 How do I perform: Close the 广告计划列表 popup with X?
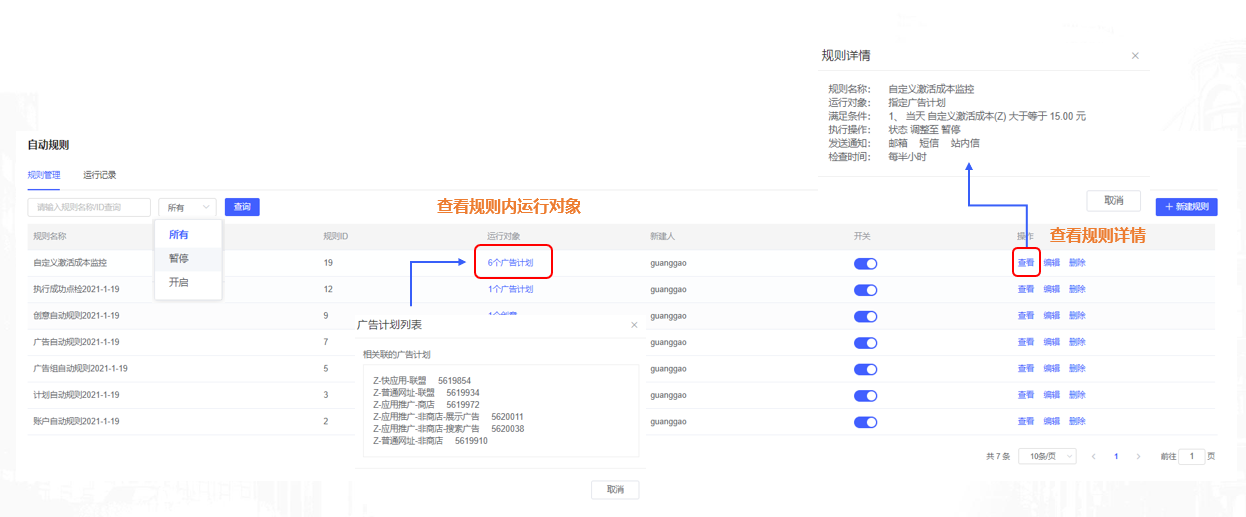click(x=634, y=325)
